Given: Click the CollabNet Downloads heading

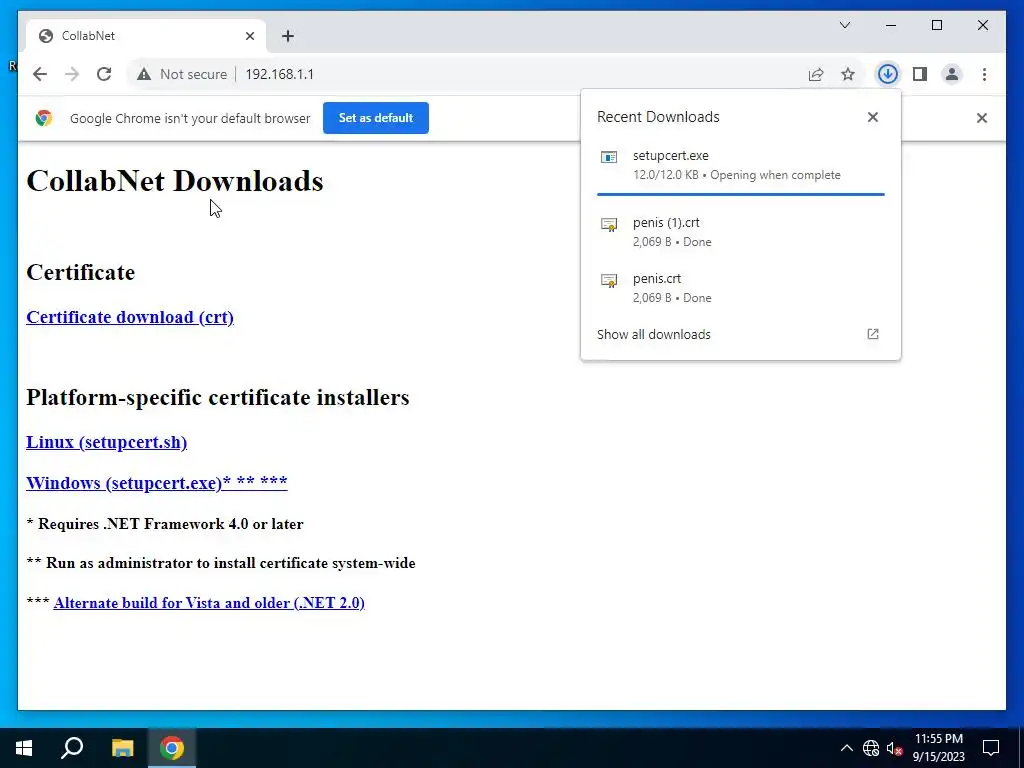Looking at the screenshot, I should point(174,181).
